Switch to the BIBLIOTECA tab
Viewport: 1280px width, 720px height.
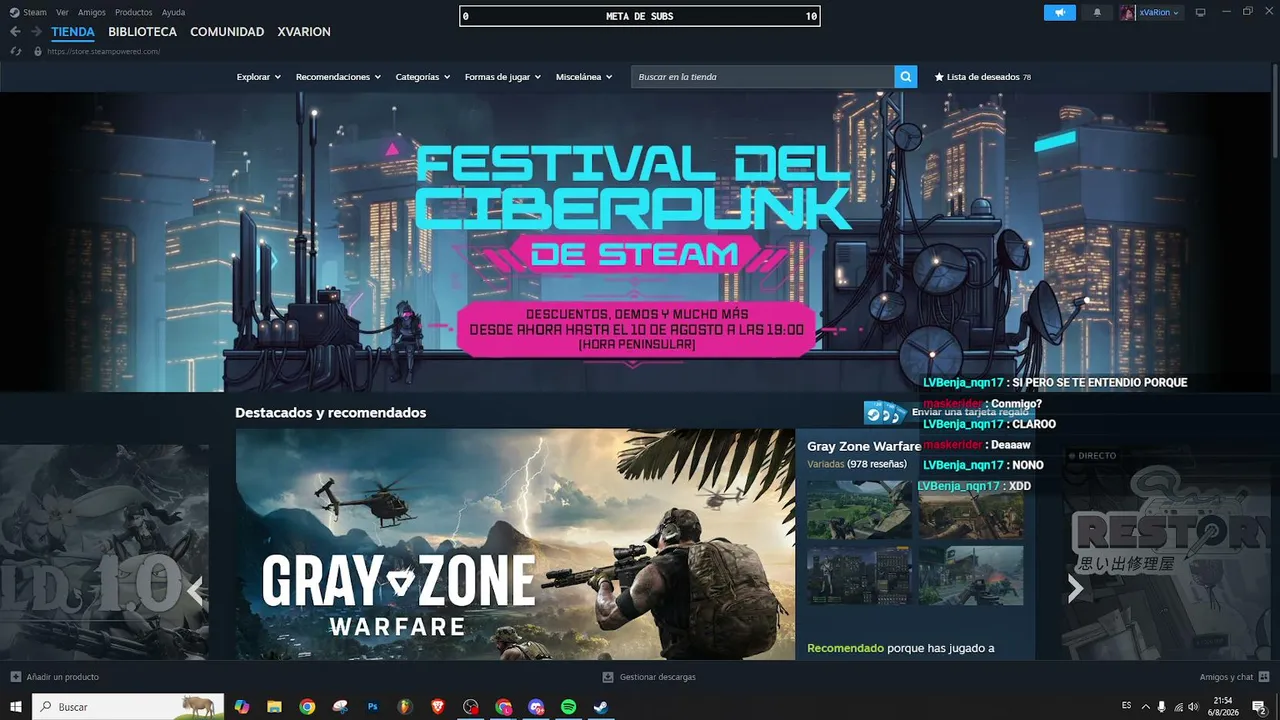pyautogui.click(x=143, y=32)
